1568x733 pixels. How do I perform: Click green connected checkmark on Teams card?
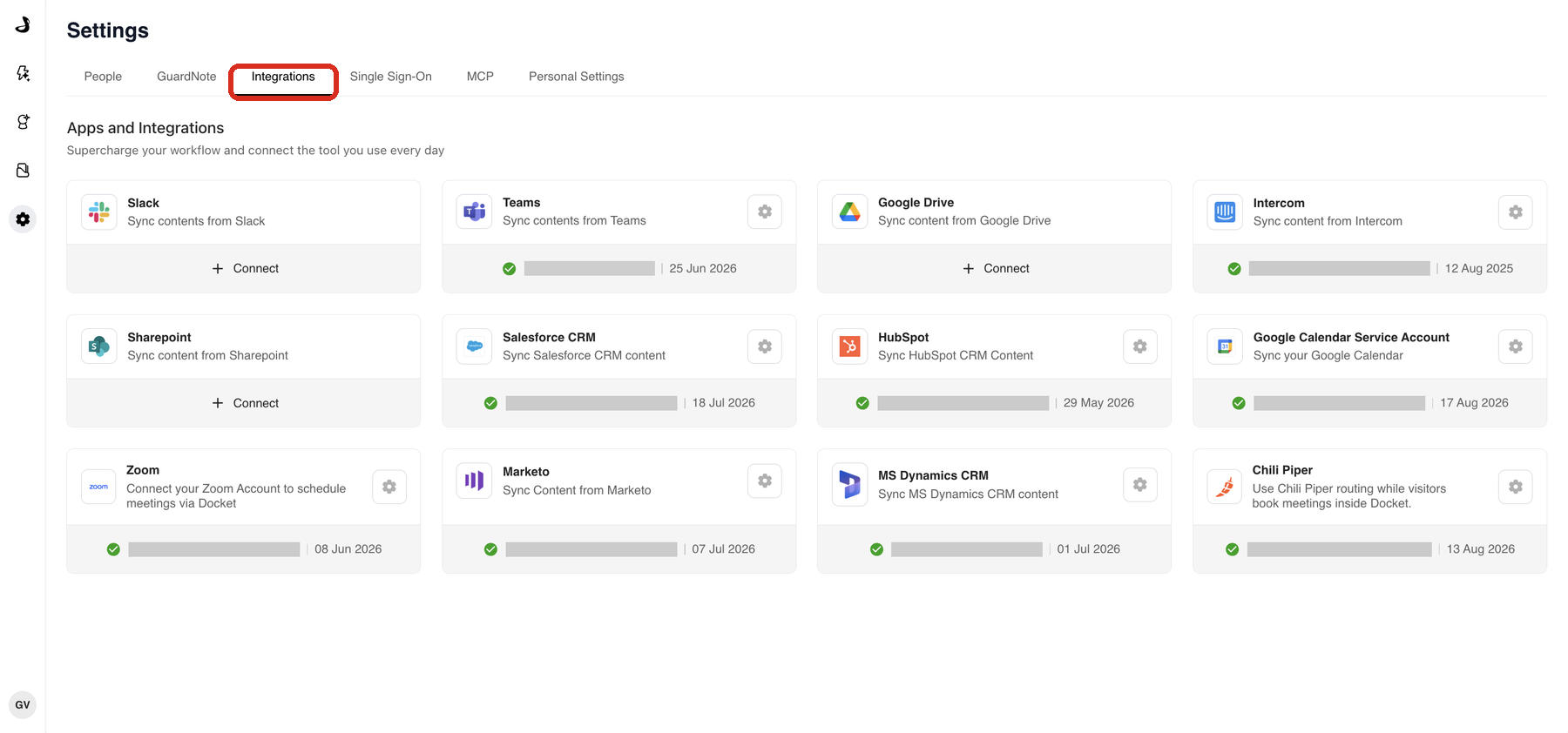tap(510, 269)
